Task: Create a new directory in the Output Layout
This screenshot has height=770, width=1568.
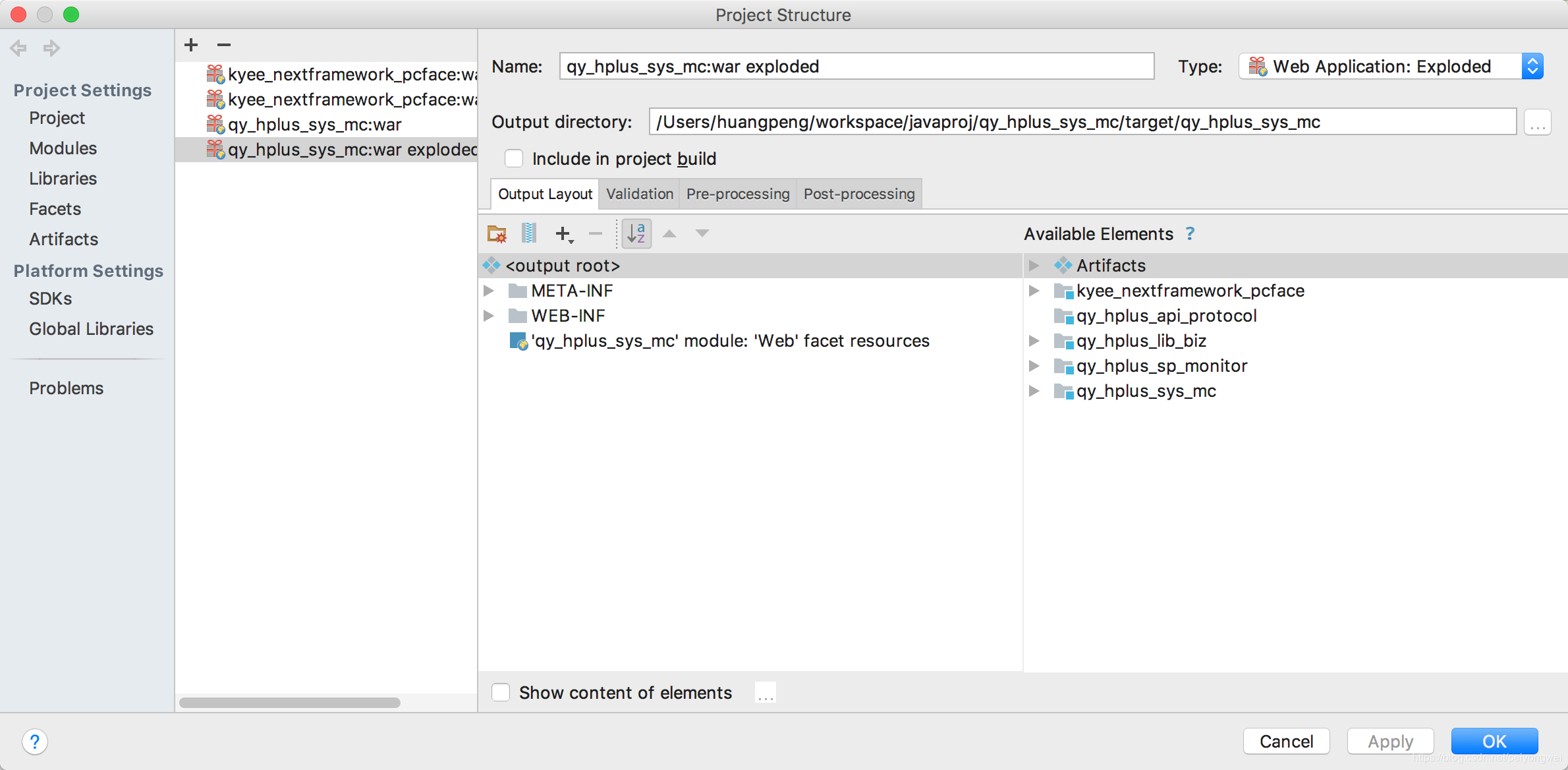Action: [496, 233]
